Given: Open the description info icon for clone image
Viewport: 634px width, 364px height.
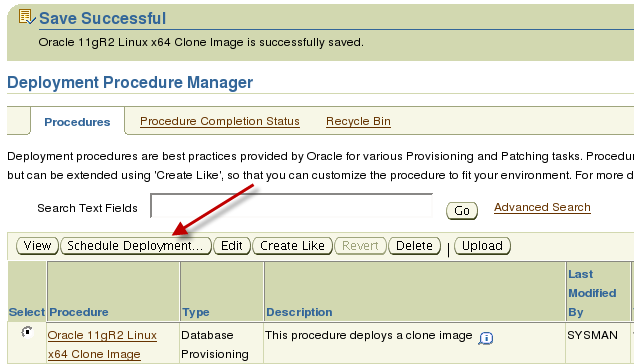Looking at the screenshot, I should (x=486, y=338).
